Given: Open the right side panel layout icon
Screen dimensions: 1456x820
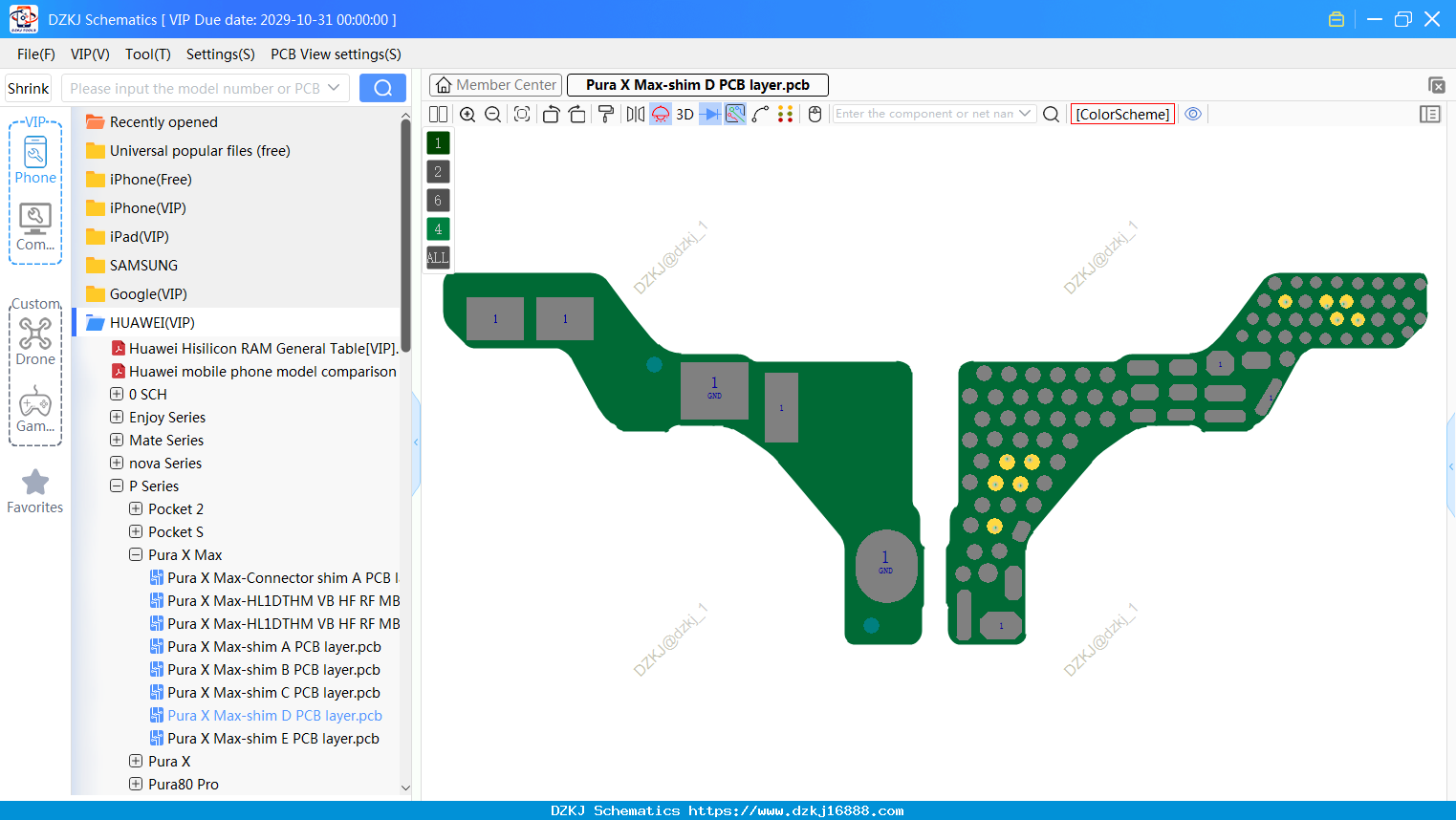Looking at the screenshot, I should [x=1430, y=114].
